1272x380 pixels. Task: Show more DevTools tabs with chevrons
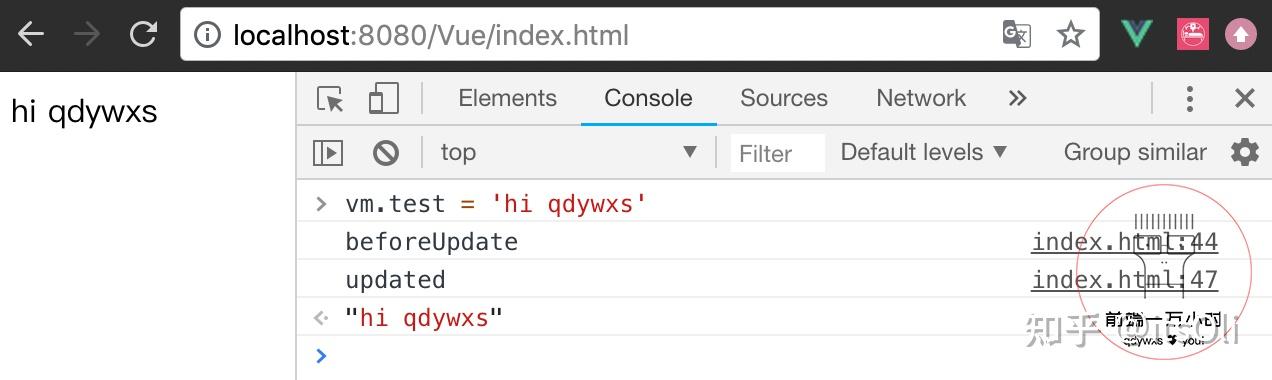(1017, 98)
